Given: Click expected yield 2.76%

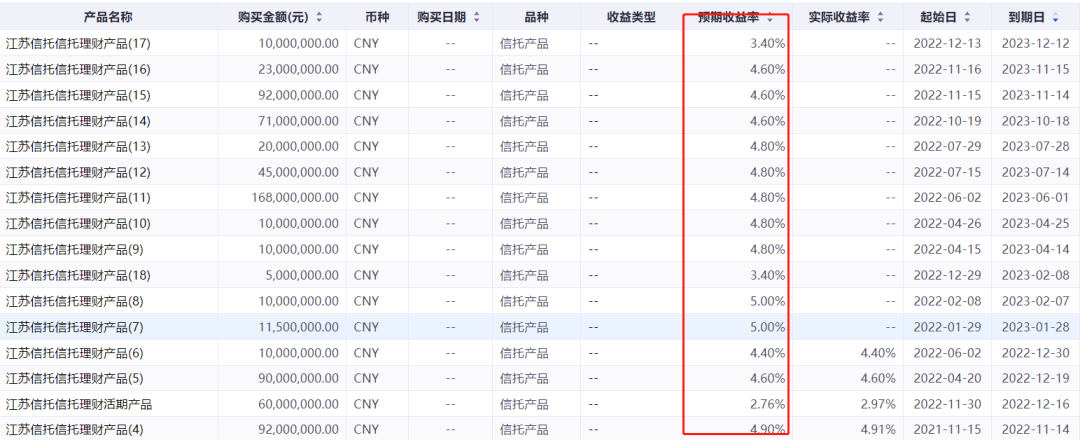Looking at the screenshot, I should click(x=767, y=404).
